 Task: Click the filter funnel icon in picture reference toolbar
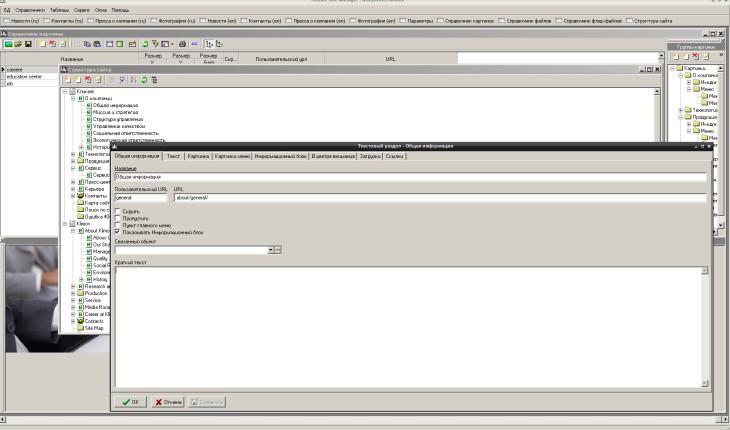tap(155, 44)
